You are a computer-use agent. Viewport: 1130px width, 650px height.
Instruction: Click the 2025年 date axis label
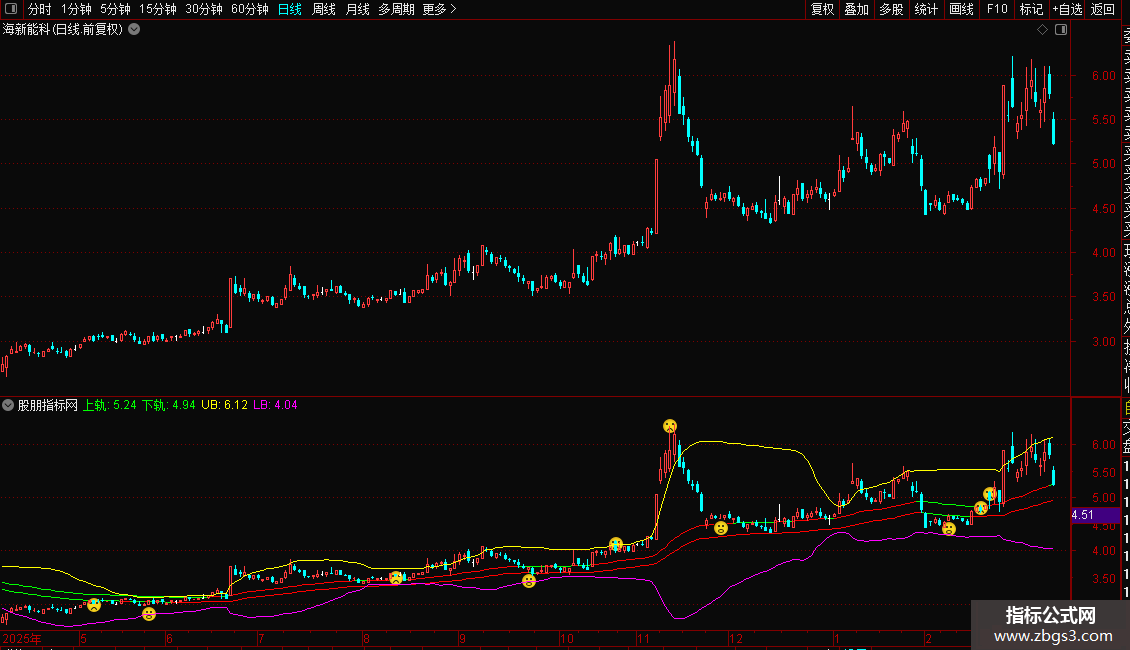[x=22, y=638]
